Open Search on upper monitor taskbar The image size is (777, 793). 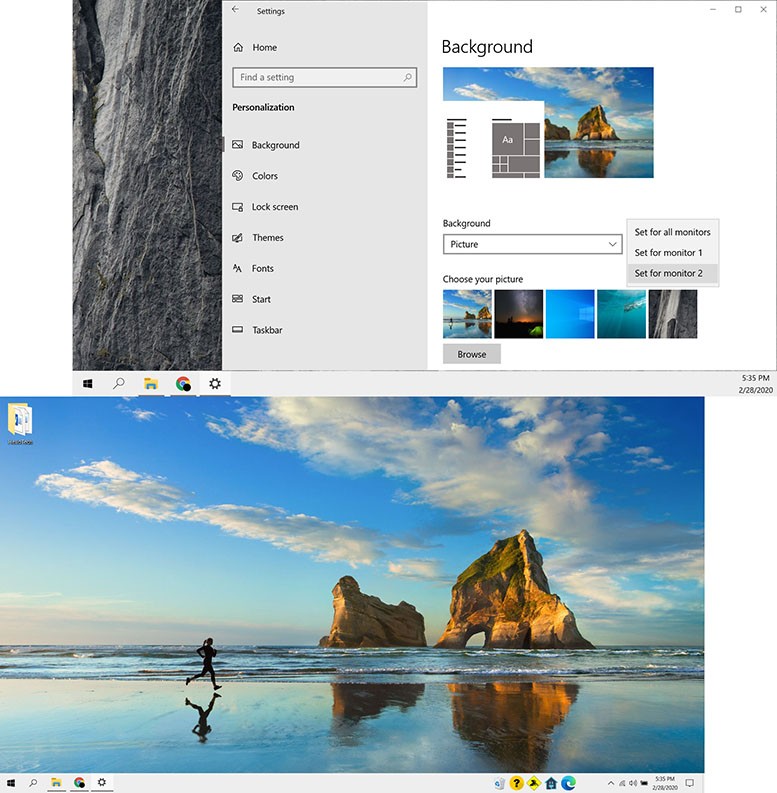[x=118, y=384]
